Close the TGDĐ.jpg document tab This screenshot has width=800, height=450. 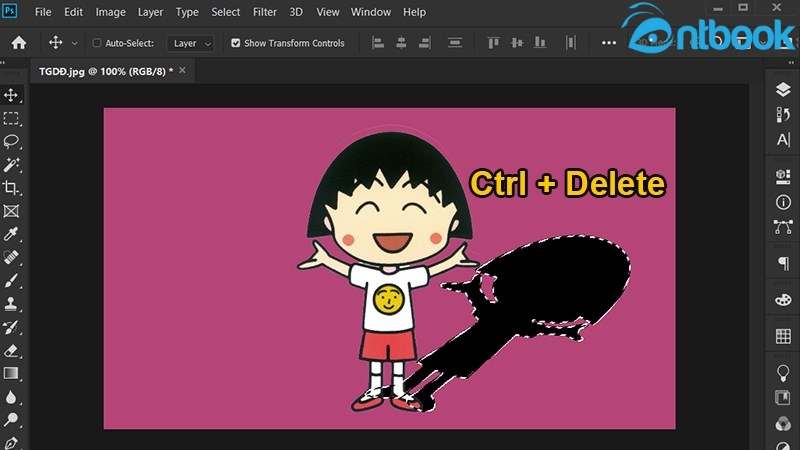183,70
